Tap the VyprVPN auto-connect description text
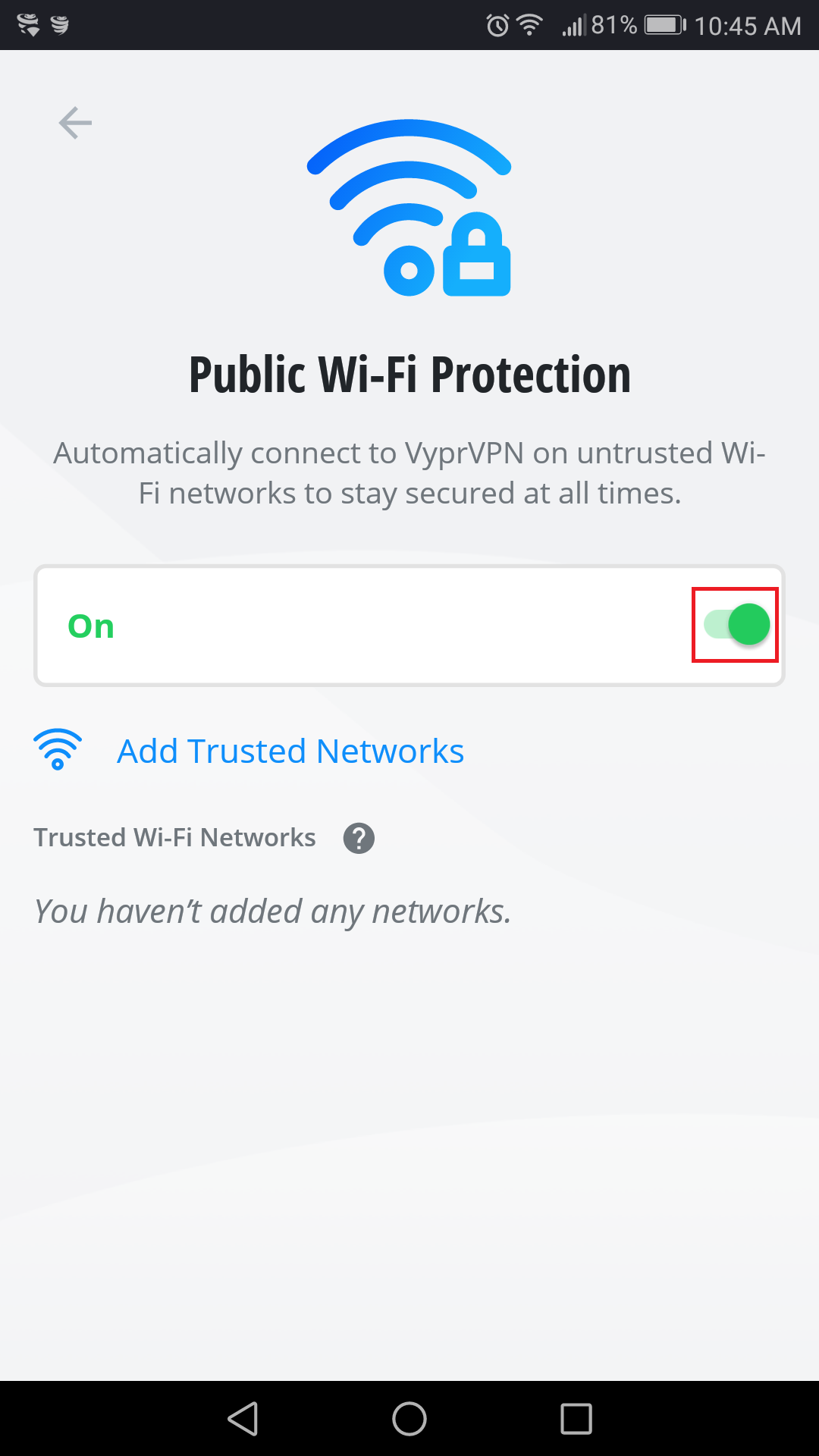Image resolution: width=819 pixels, height=1456 pixels. click(409, 473)
